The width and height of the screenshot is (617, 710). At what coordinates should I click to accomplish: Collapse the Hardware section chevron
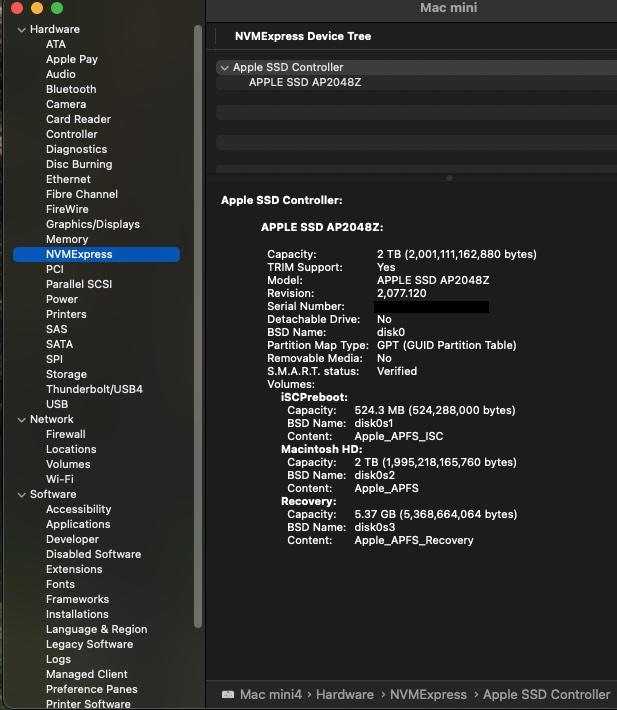[21, 30]
